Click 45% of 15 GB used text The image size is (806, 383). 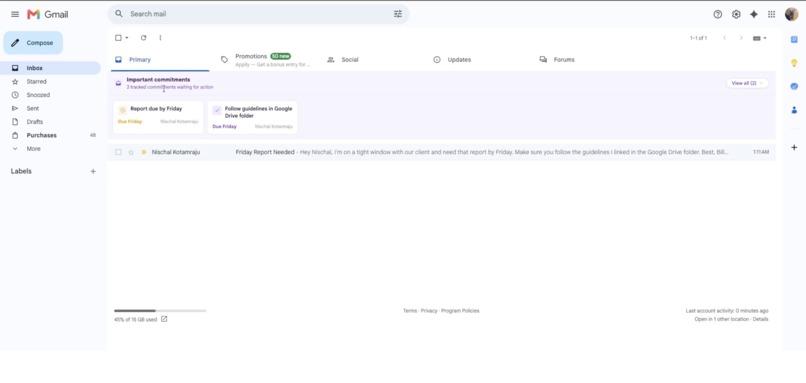[135, 319]
